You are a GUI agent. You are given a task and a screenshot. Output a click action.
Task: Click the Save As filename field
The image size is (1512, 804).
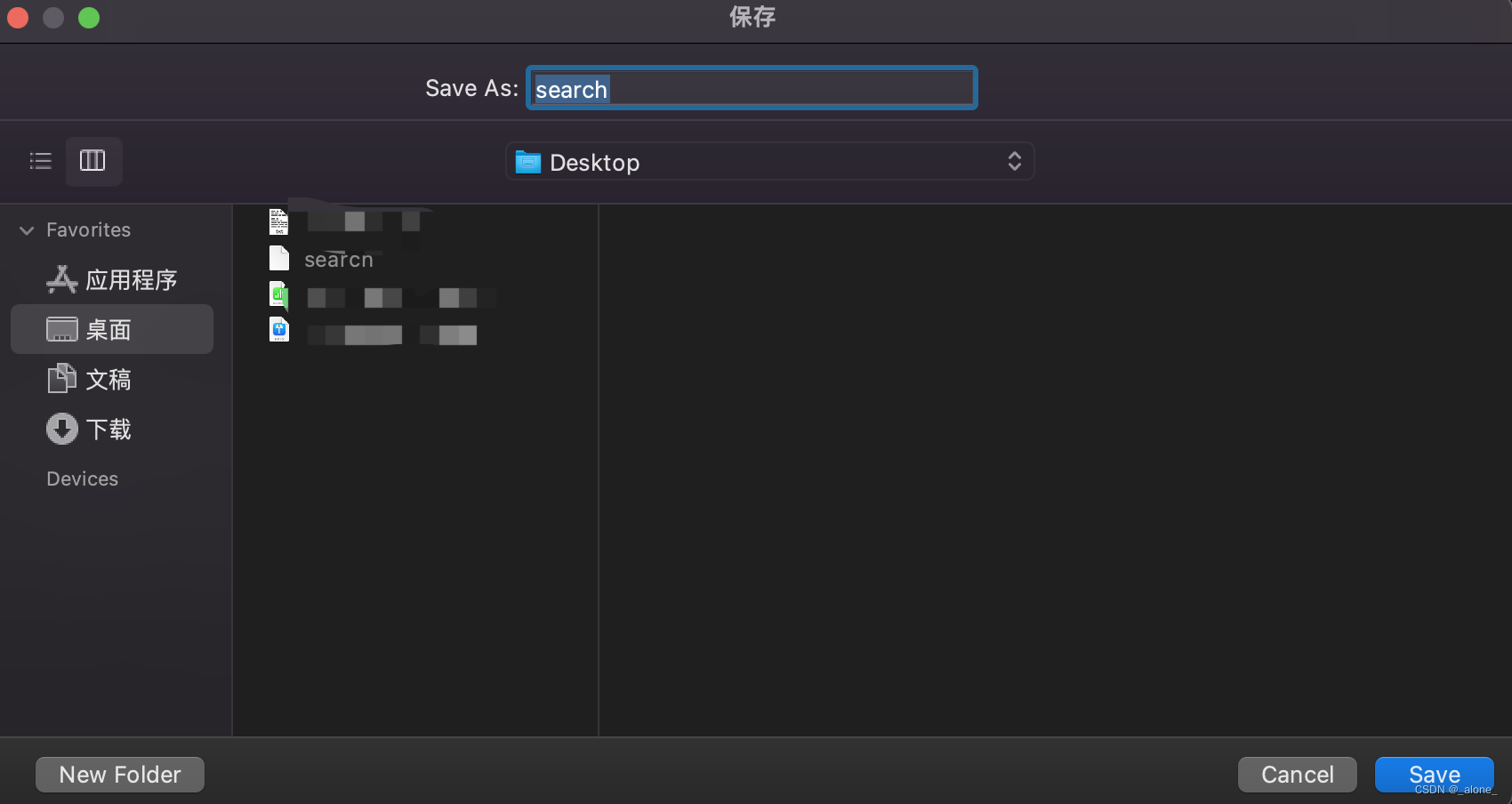coord(752,88)
